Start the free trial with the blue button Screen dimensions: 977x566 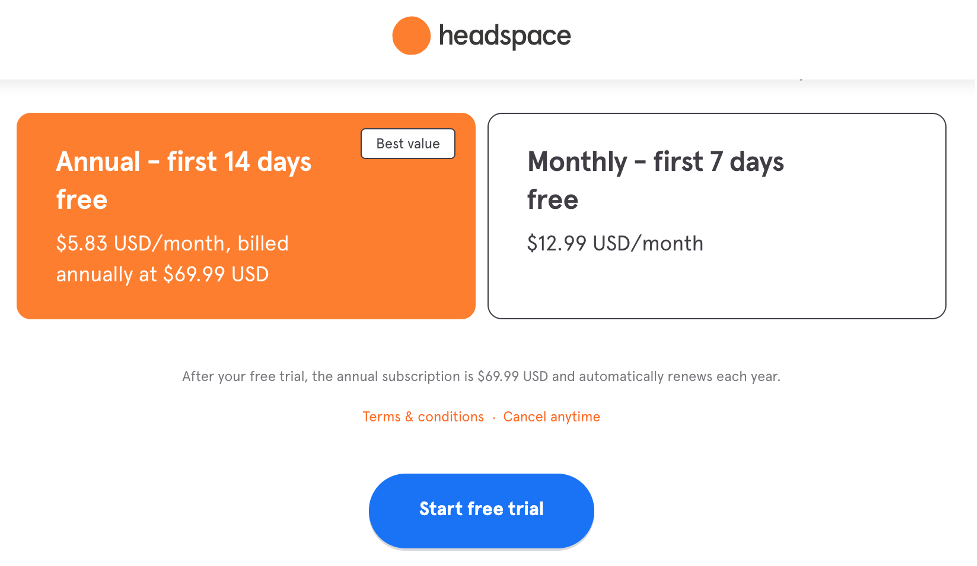pos(482,511)
